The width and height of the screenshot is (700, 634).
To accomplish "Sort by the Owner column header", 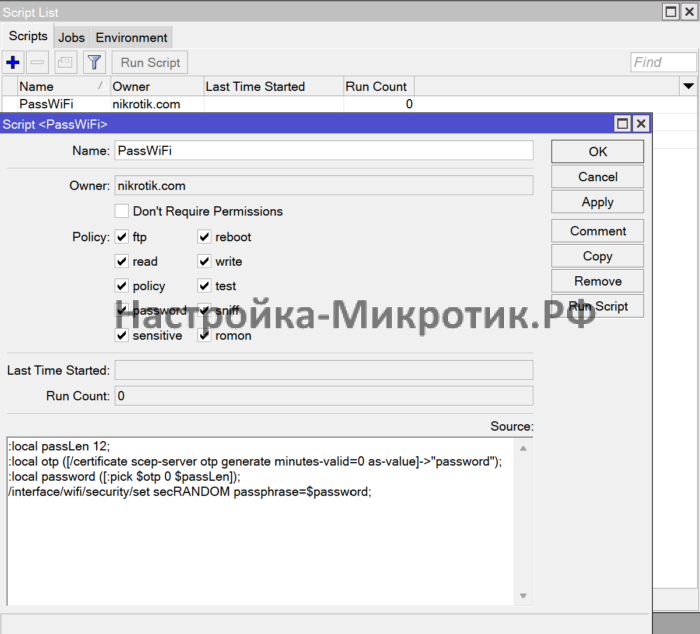I will point(157,86).
